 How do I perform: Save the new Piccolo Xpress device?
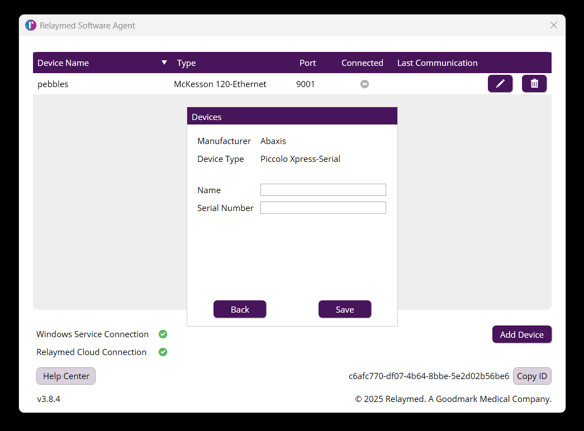[x=345, y=309]
